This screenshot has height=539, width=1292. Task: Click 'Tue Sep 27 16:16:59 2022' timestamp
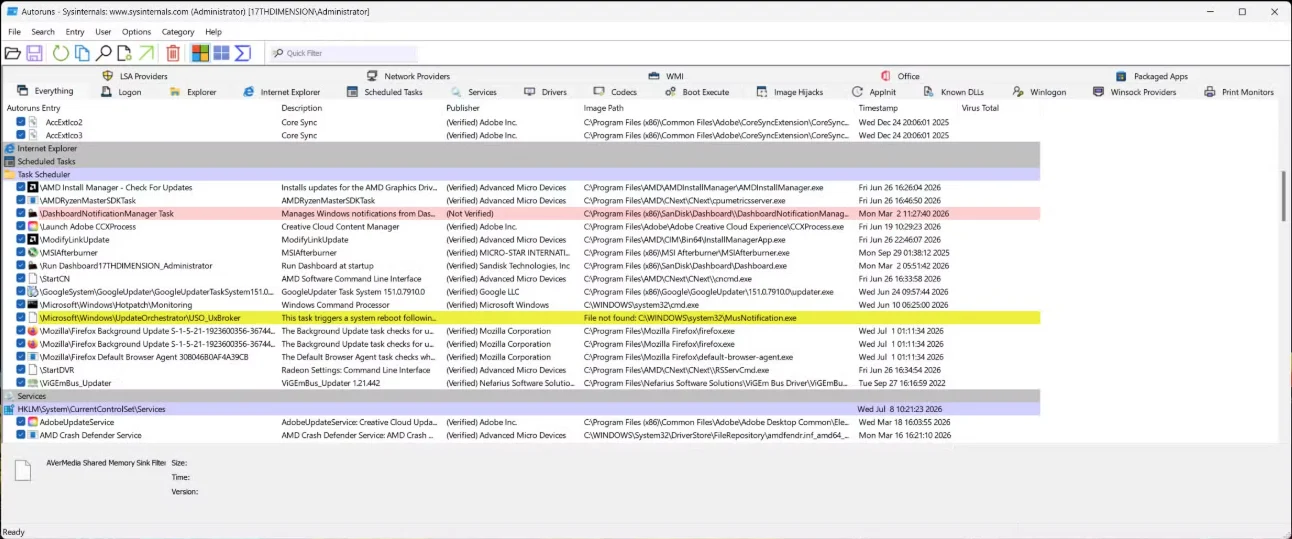pos(902,383)
